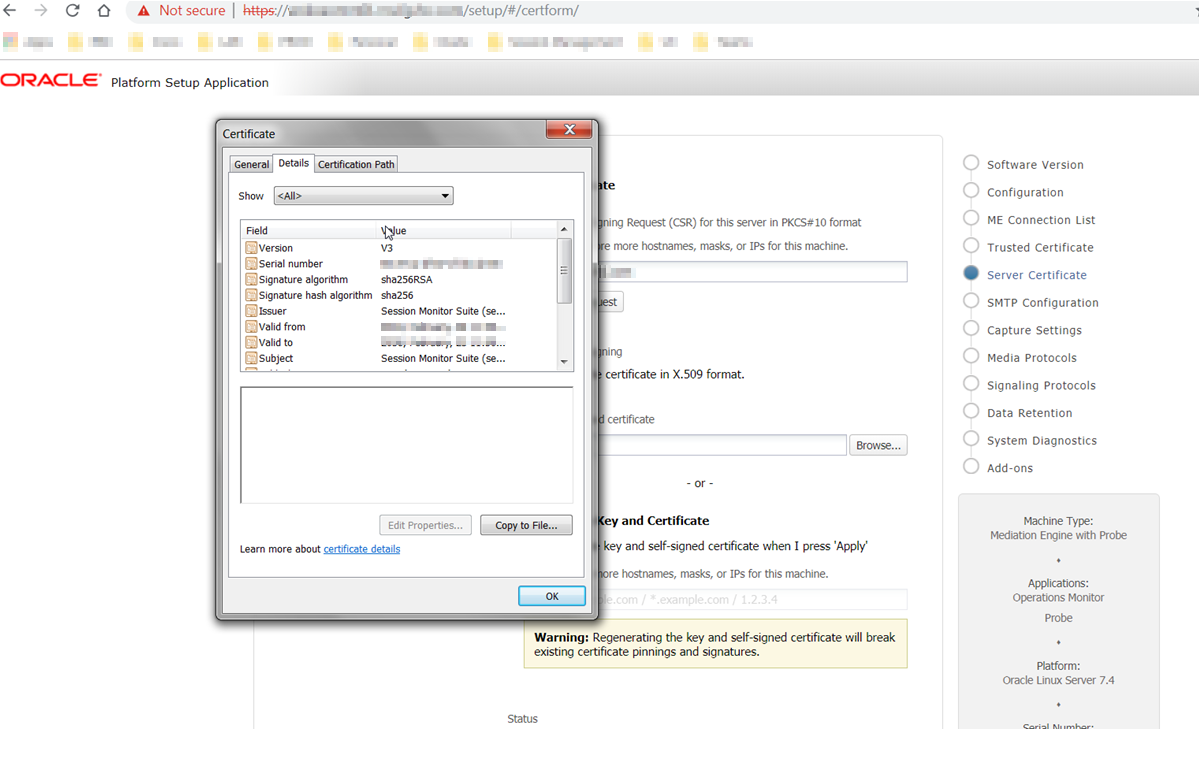Select the sha256RSA value
This screenshot has height=769, width=1199.
406,280
